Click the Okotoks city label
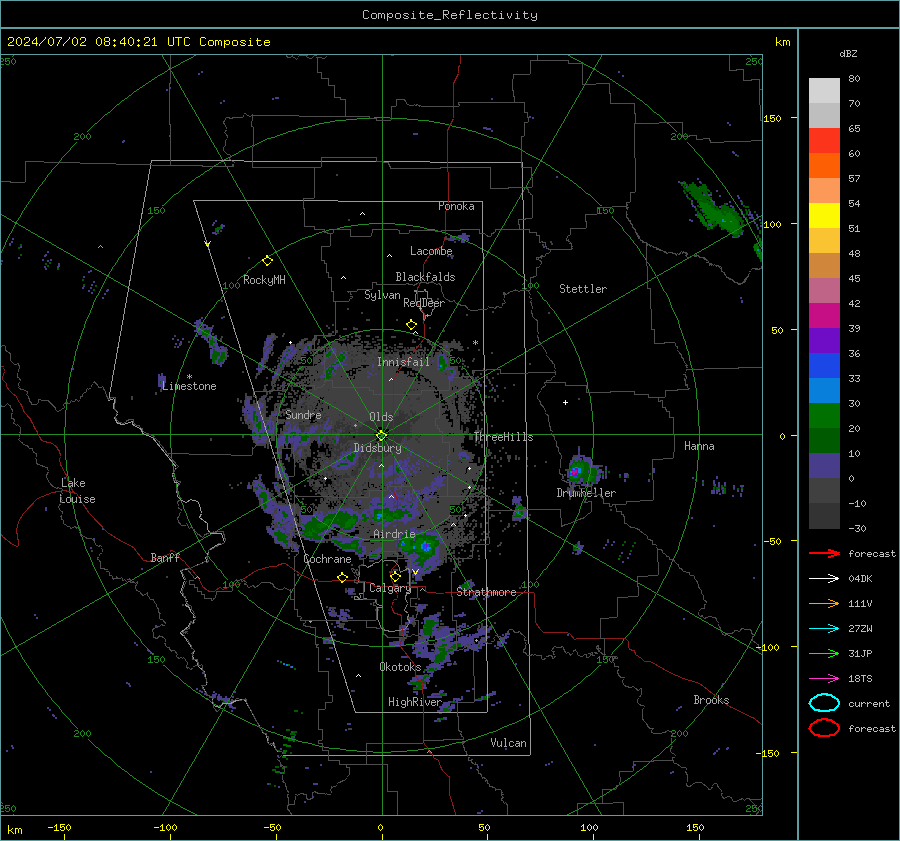The image size is (900, 841). point(400,667)
